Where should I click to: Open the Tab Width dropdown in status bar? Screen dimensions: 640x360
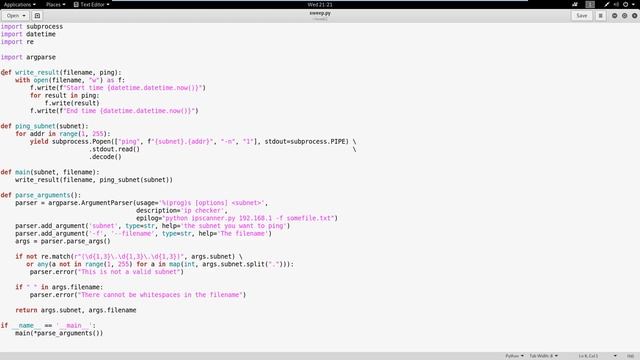pyautogui.click(x=544, y=356)
